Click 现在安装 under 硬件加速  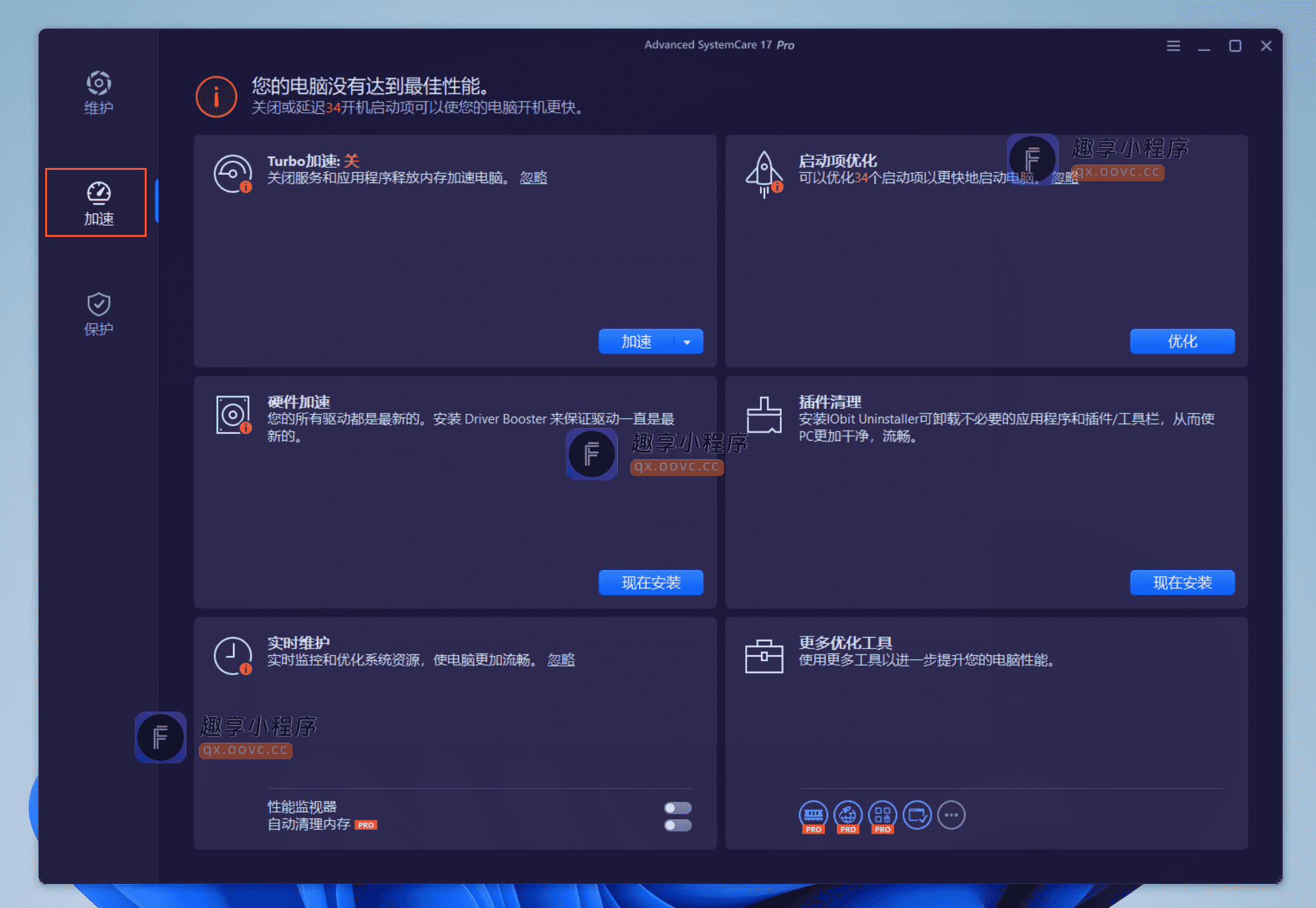point(651,583)
